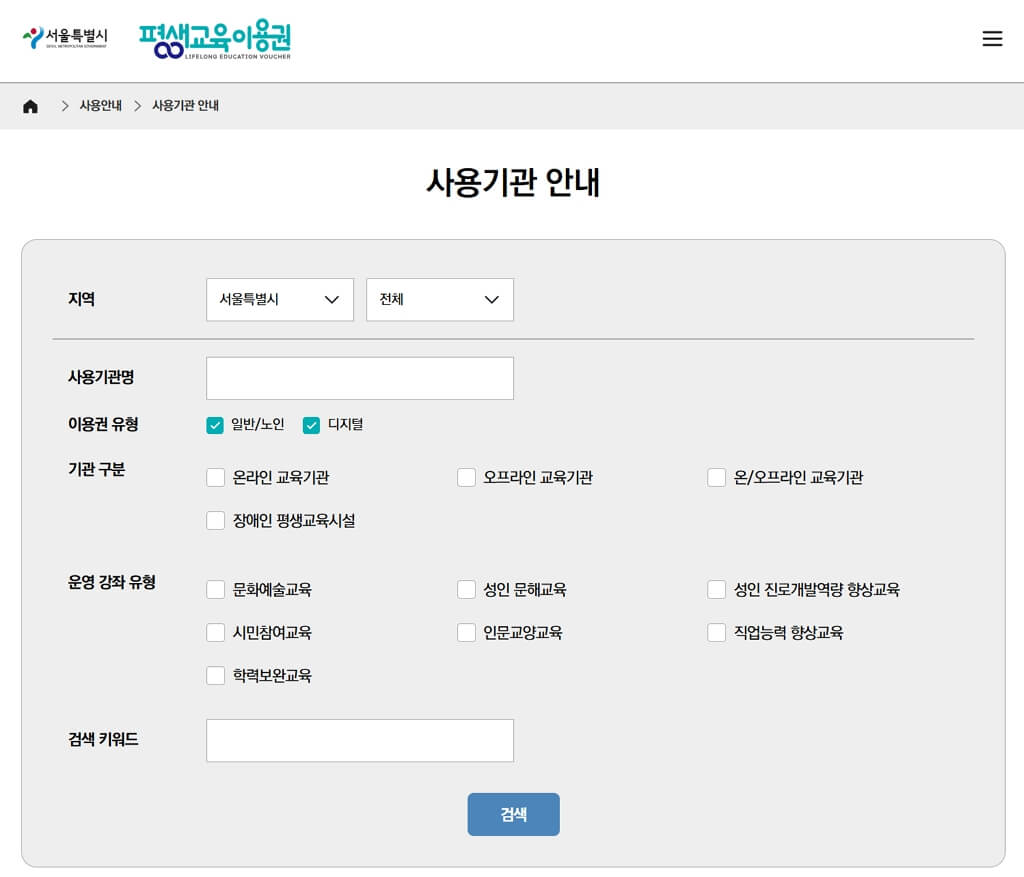Go to 사용안내 in the breadcrumb
1024x877 pixels.
tap(100, 106)
